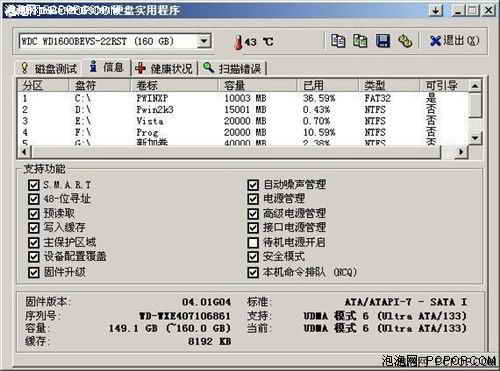Click the title bar down-arrow button
The image size is (500, 371).
point(435,10)
